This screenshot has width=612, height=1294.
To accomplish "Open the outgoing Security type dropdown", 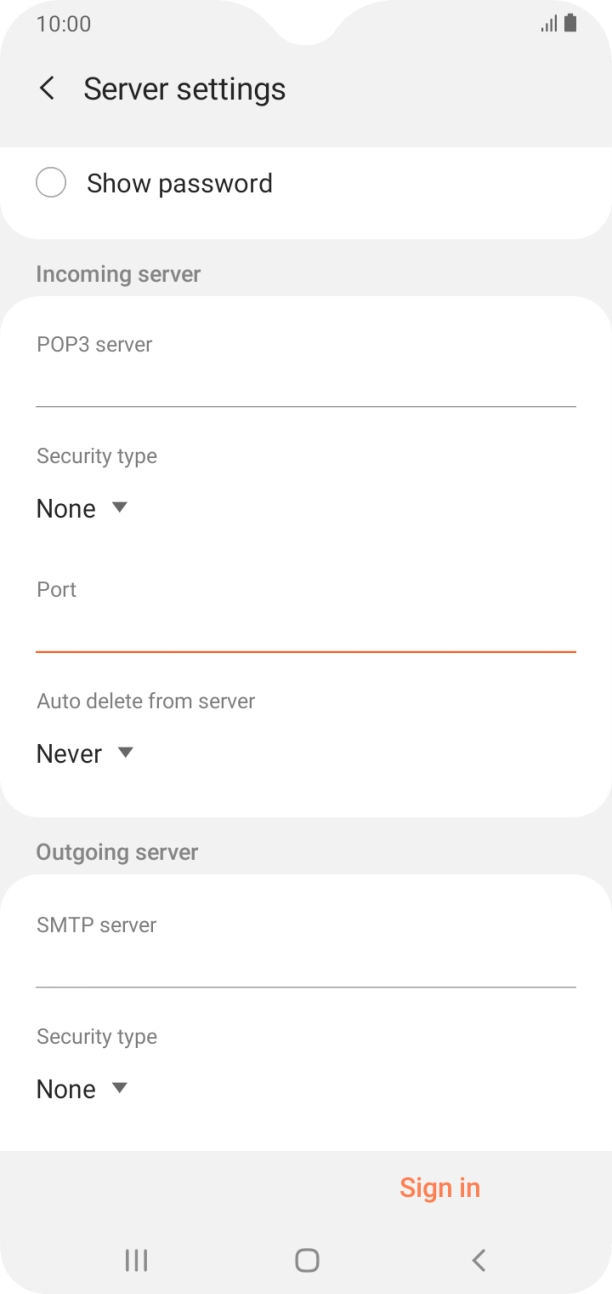I will point(83,1088).
